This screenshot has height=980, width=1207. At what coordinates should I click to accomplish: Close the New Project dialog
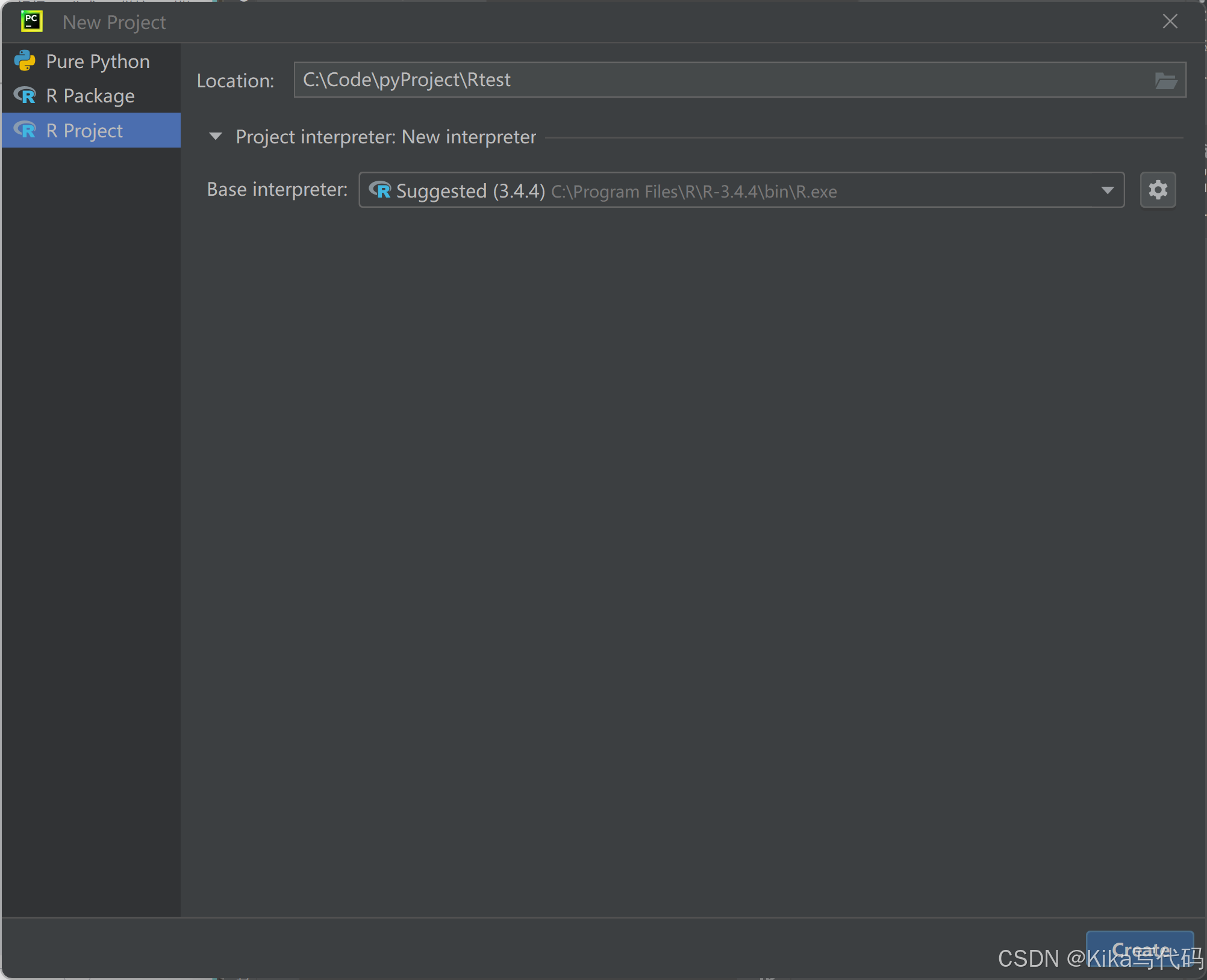click(x=1170, y=22)
